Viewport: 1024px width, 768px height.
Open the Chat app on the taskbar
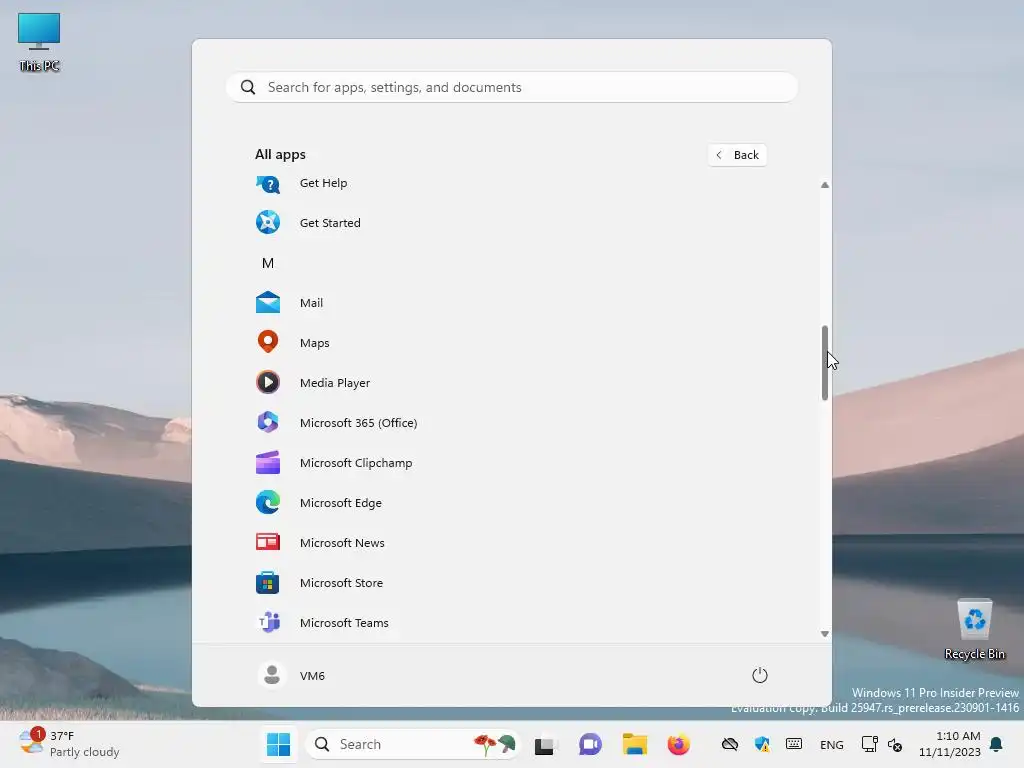pyautogui.click(x=590, y=744)
